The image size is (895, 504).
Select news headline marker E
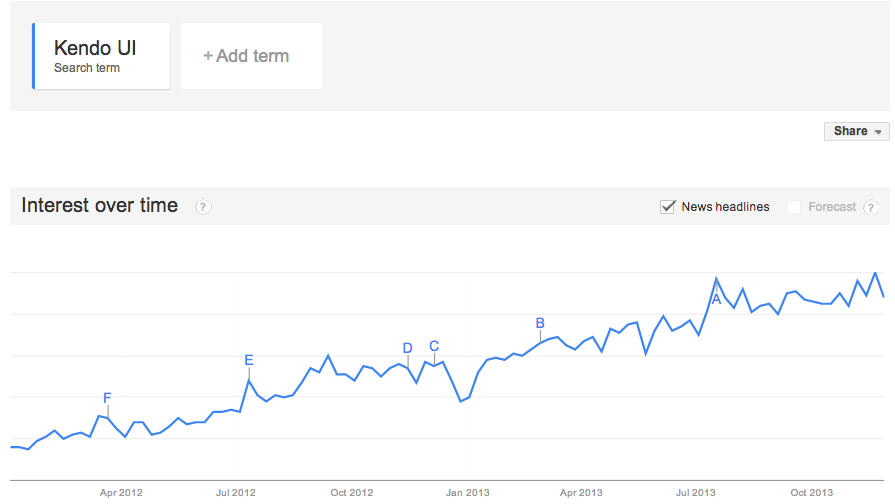point(249,360)
